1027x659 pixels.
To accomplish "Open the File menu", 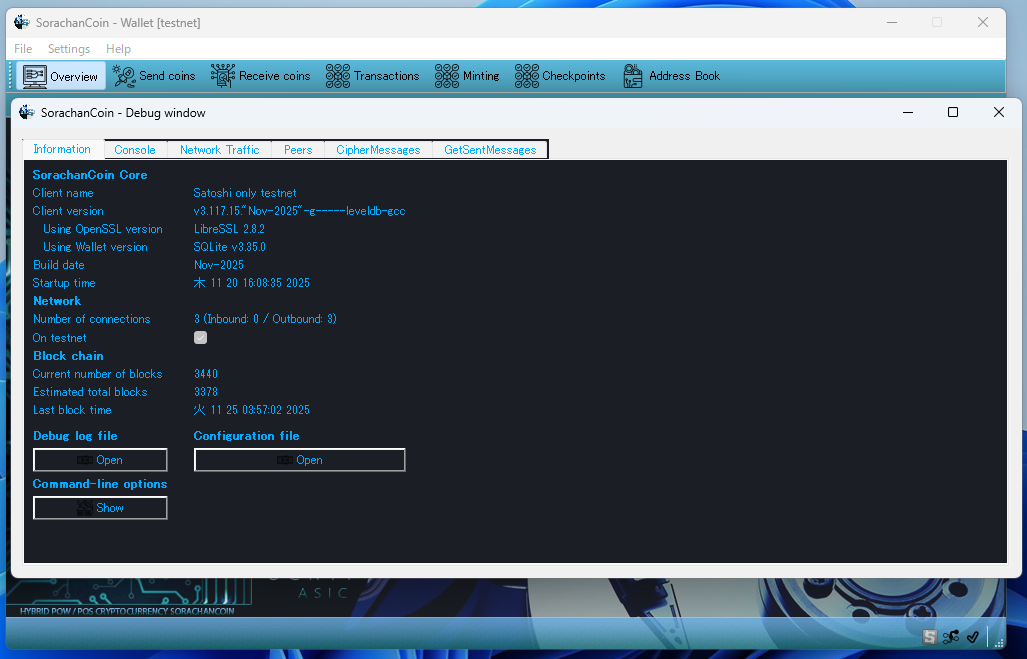I will pyautogui.click(x=23, y=49).
